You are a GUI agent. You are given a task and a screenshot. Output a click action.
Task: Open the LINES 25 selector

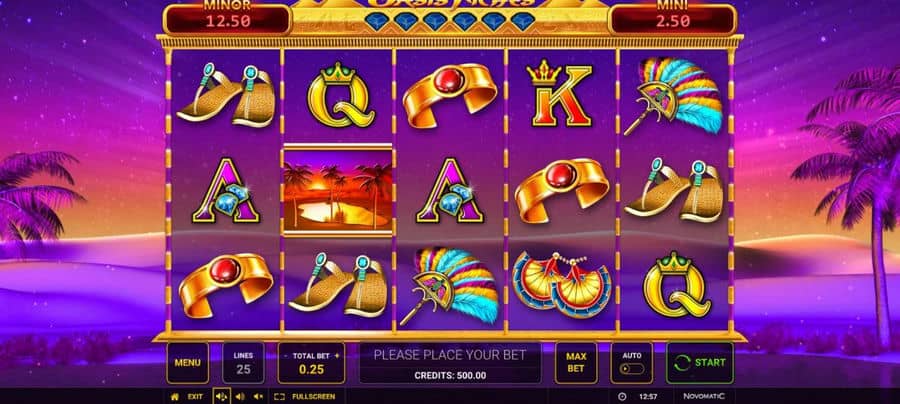pos(243,363)
